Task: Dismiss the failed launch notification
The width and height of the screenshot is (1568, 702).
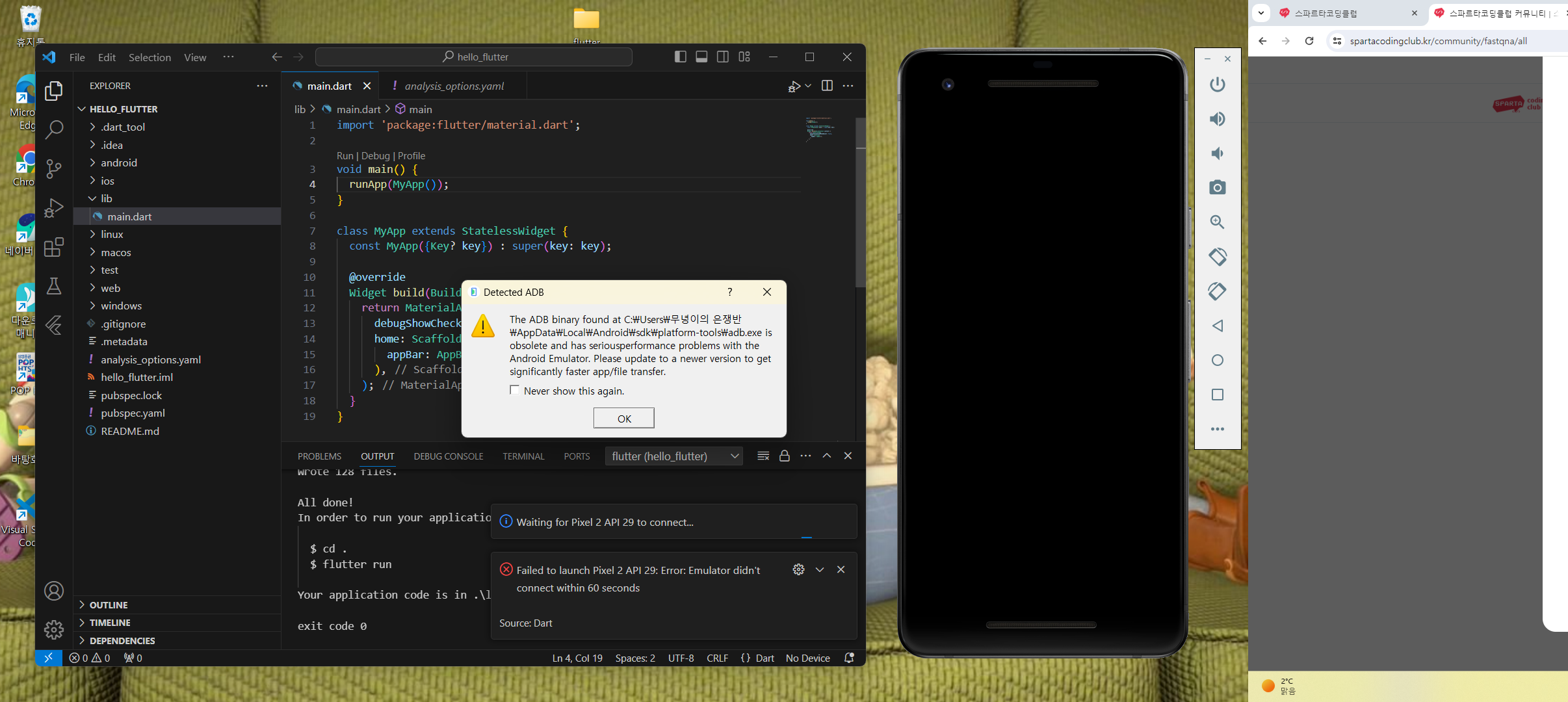Action: coord(841,569)
